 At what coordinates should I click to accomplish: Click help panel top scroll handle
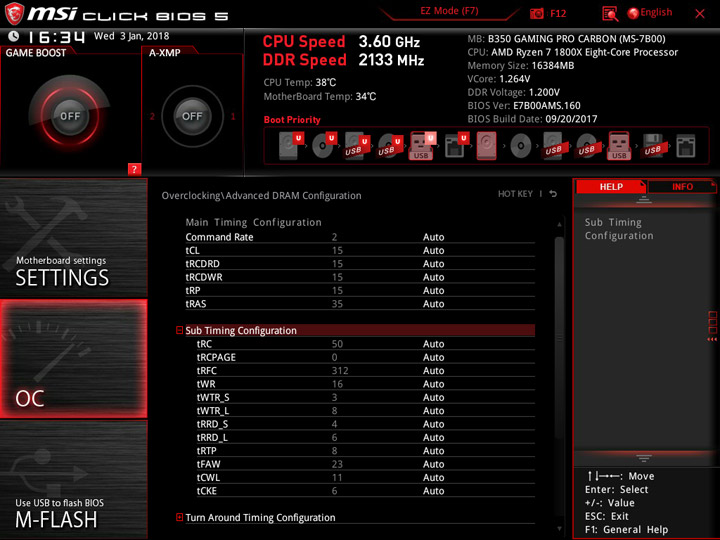coord(644,200)
